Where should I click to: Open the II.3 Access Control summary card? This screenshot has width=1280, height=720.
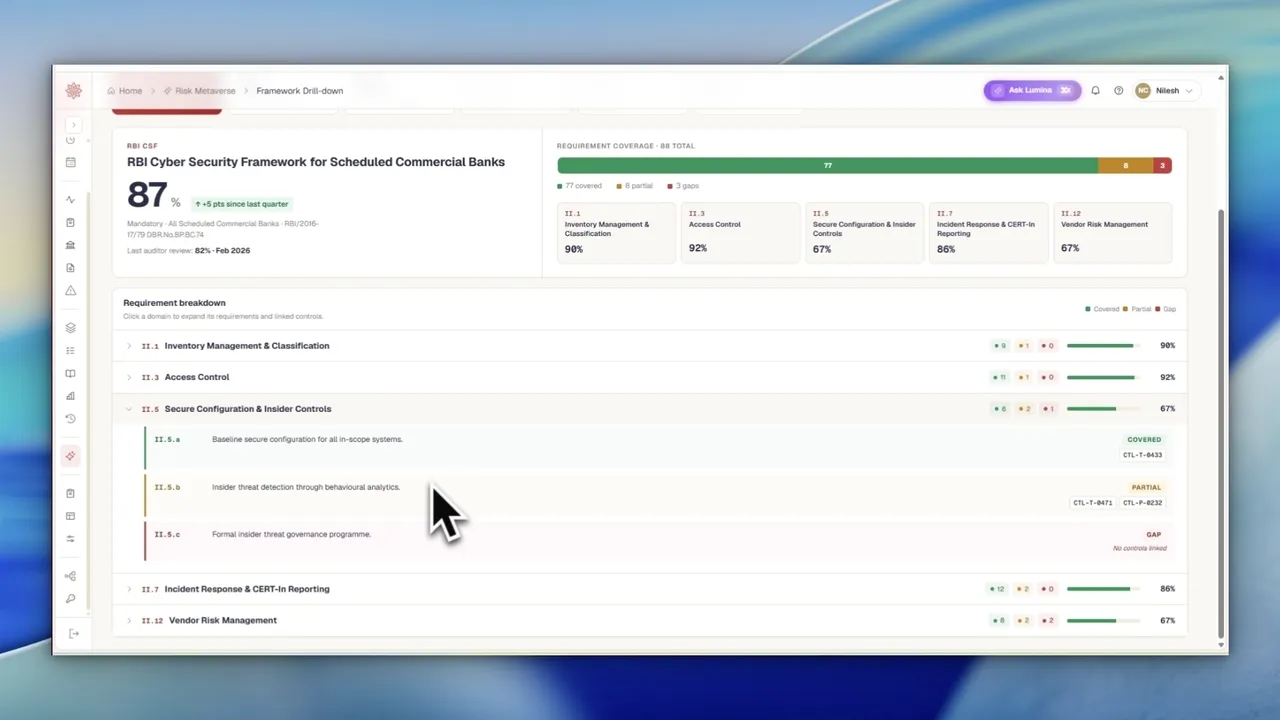pyautogui.click(x=740, y=233)
